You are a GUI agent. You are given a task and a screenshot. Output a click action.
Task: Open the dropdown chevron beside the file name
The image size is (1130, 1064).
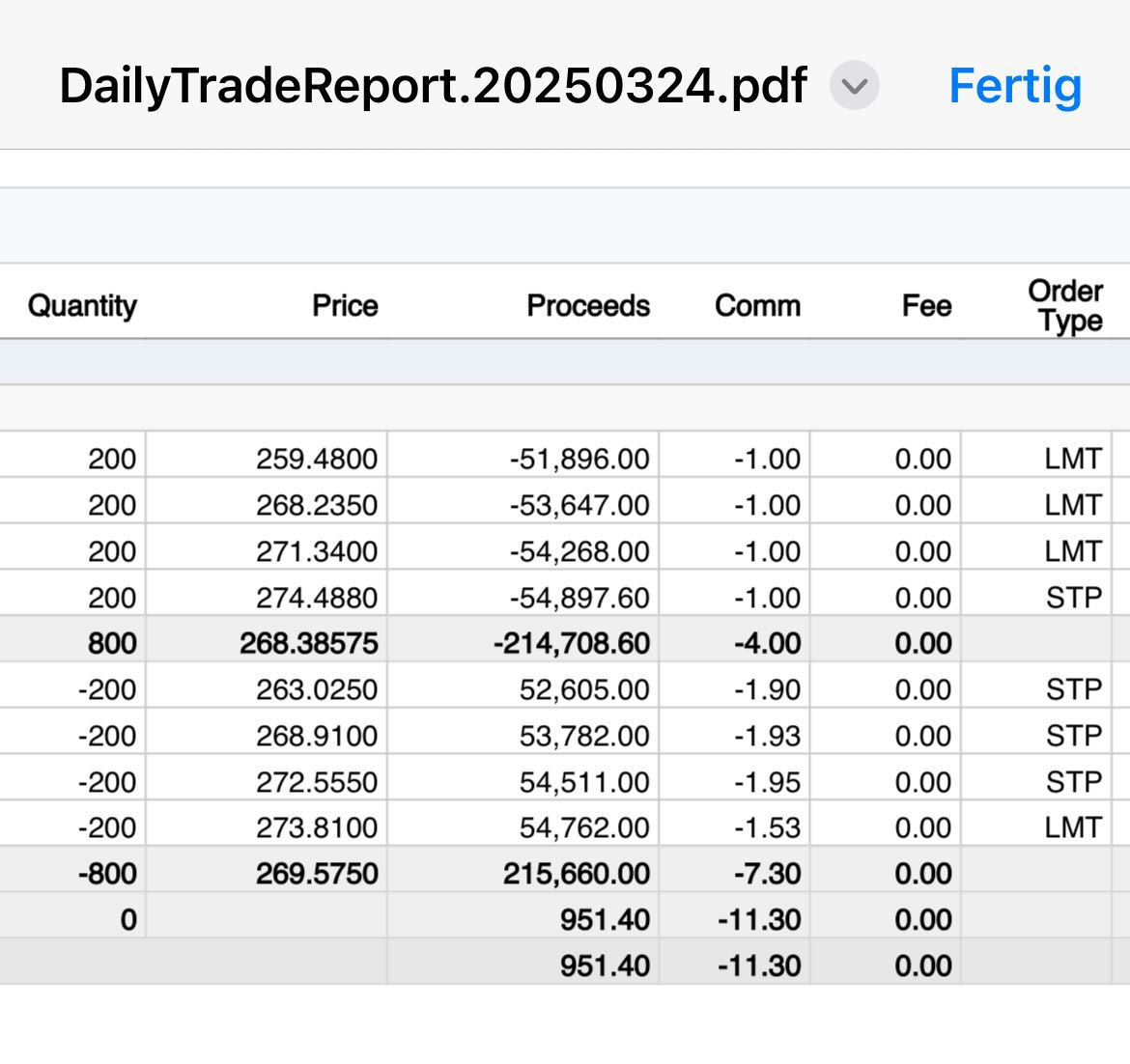coord(854,86)
